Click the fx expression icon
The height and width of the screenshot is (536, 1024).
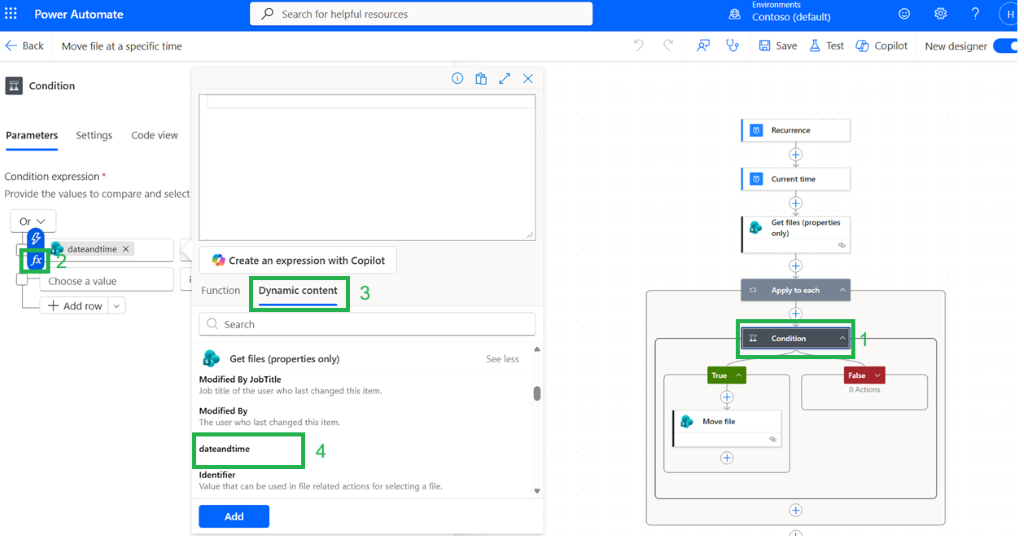[35, 260]
